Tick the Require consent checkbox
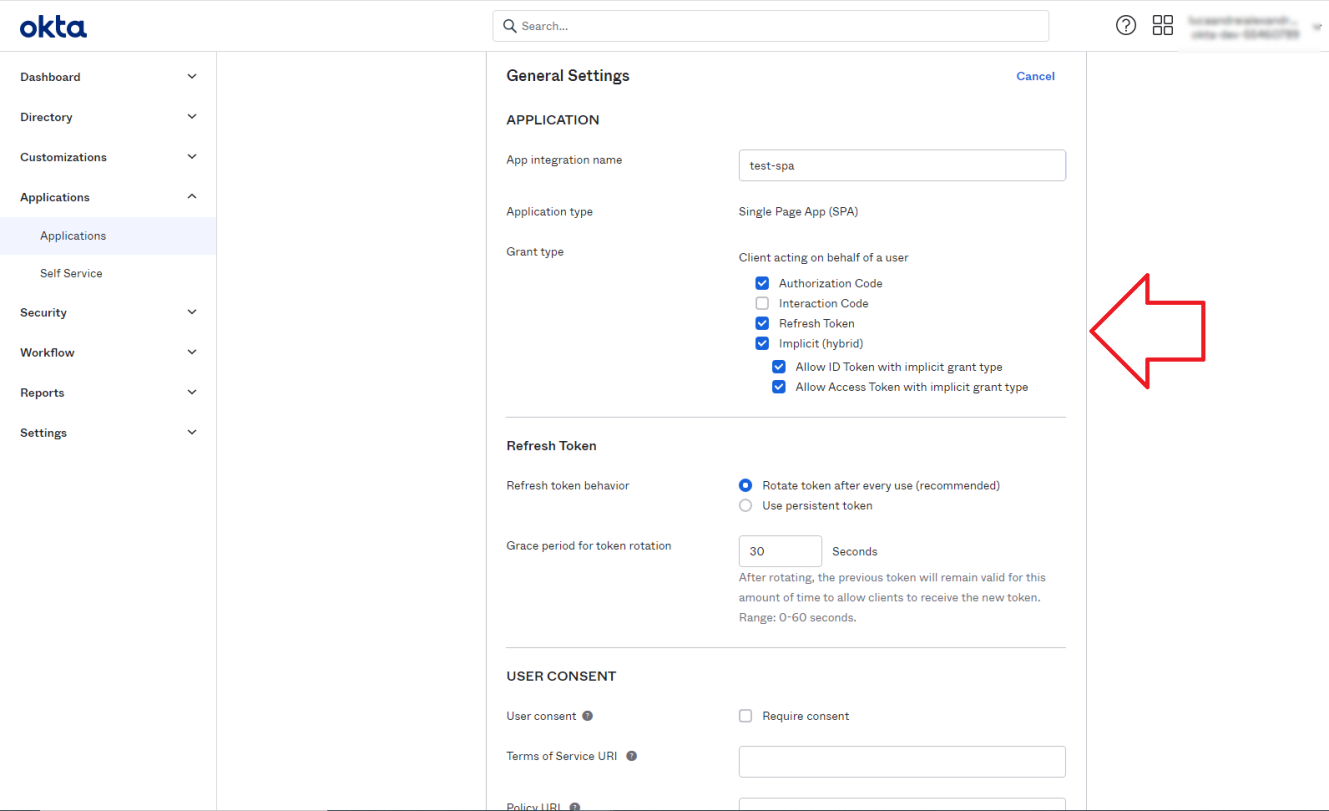 [x=745, y=716]
